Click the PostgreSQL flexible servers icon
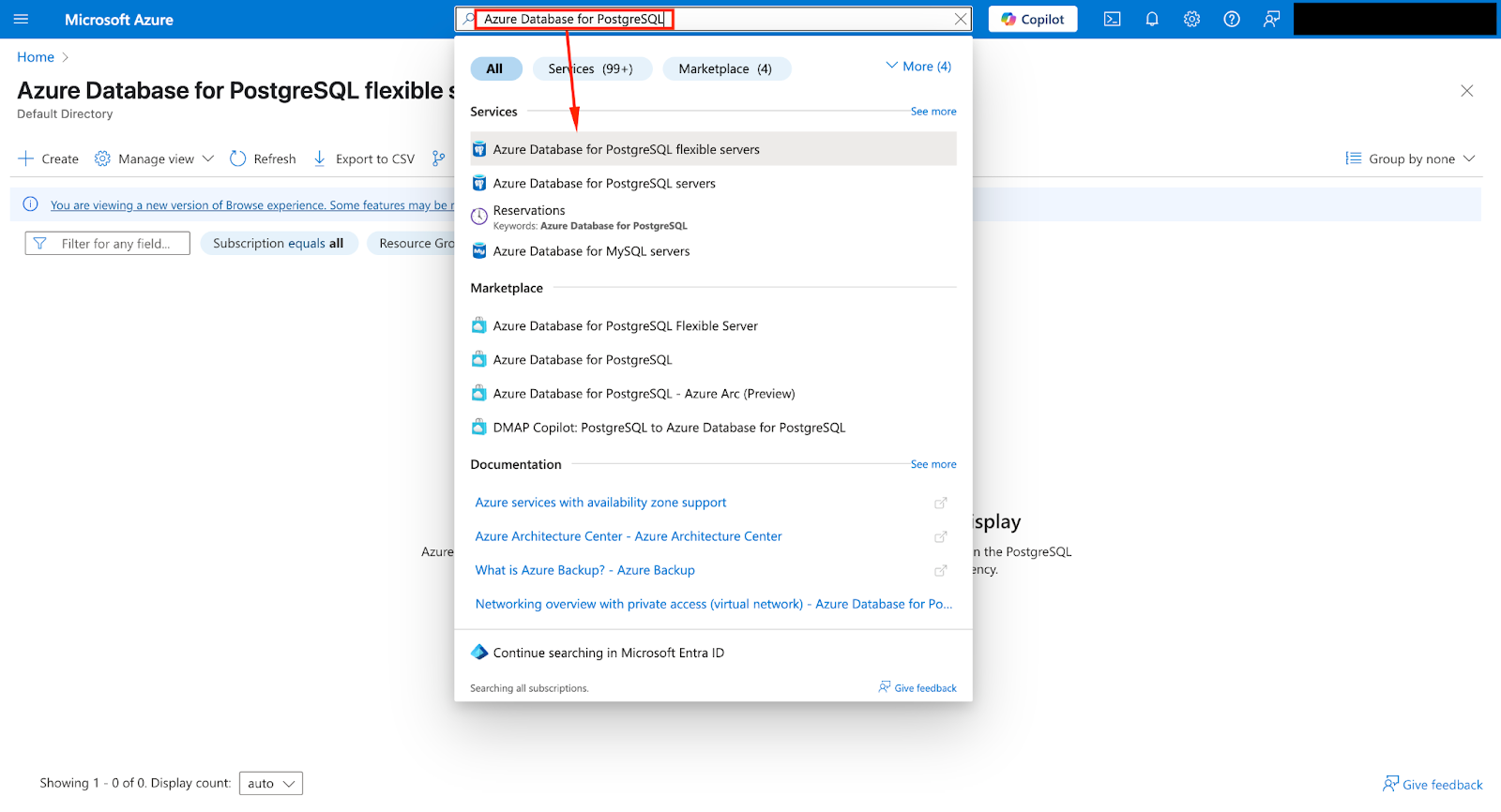1501x812 pixels. pos(479,149)
